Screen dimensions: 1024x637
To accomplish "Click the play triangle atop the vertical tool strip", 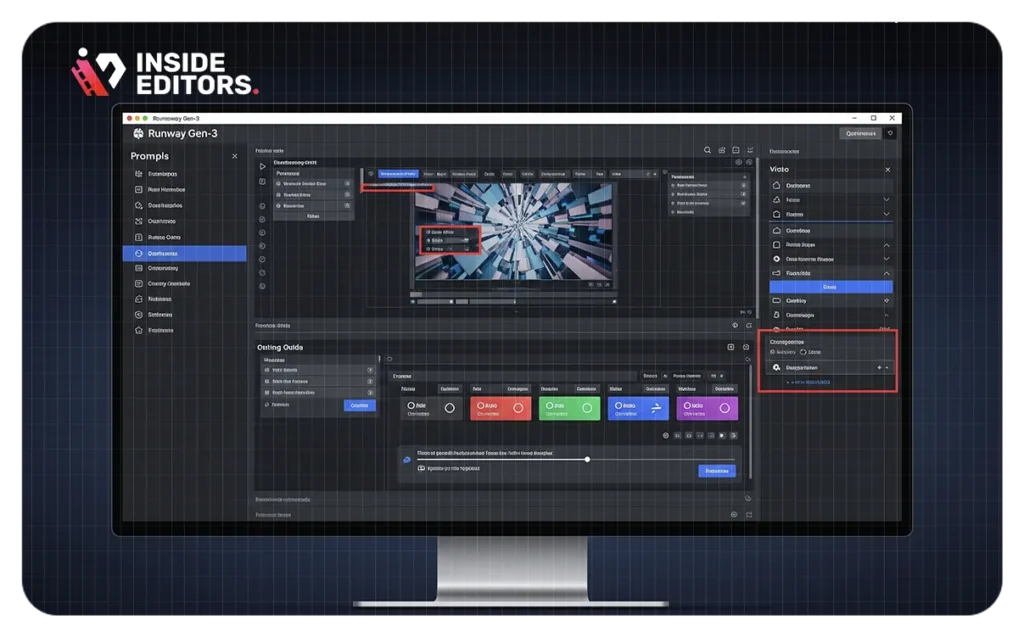I will pos(263,167).
